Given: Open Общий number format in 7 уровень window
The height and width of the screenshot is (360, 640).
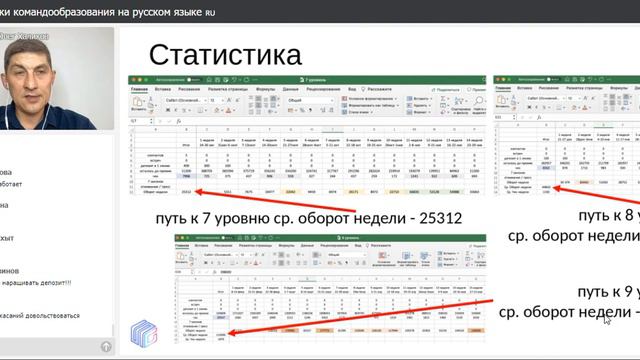Looking at the screenshot, I should pyautogui.click(x=310, y=100).
